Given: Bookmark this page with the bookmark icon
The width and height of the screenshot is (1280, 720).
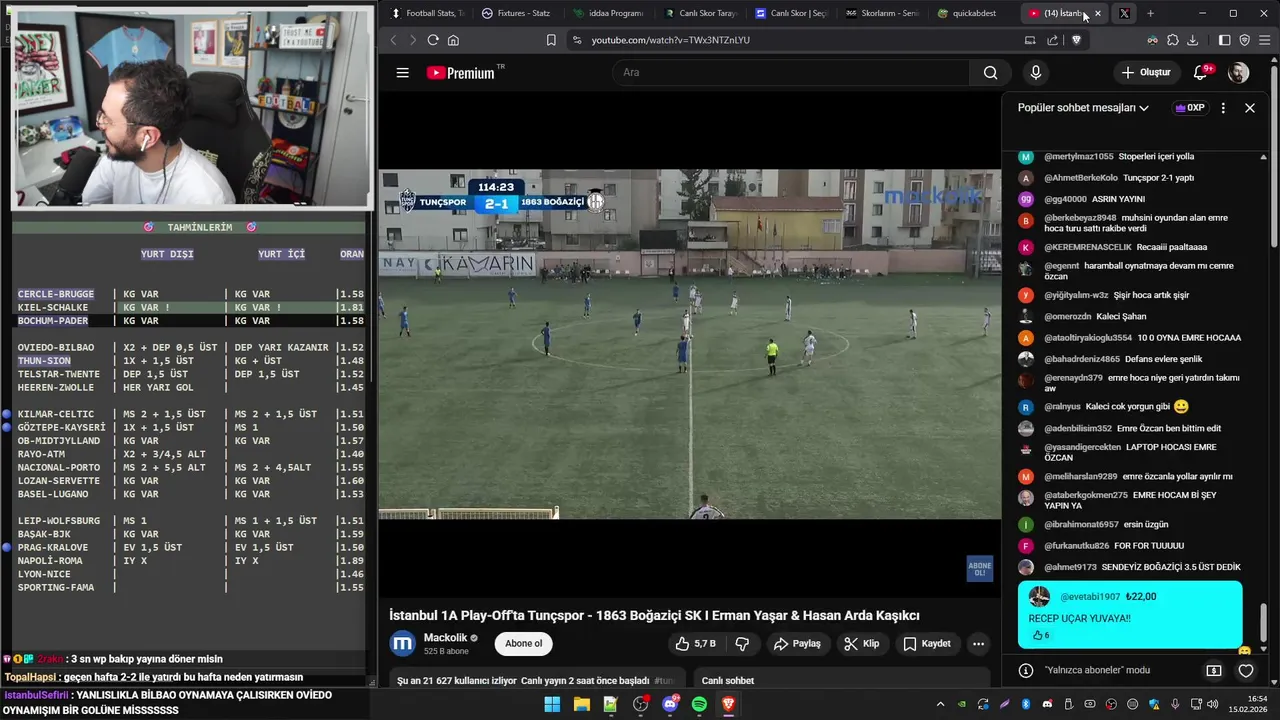Looking at the screenshot, I should pos(551,40).
